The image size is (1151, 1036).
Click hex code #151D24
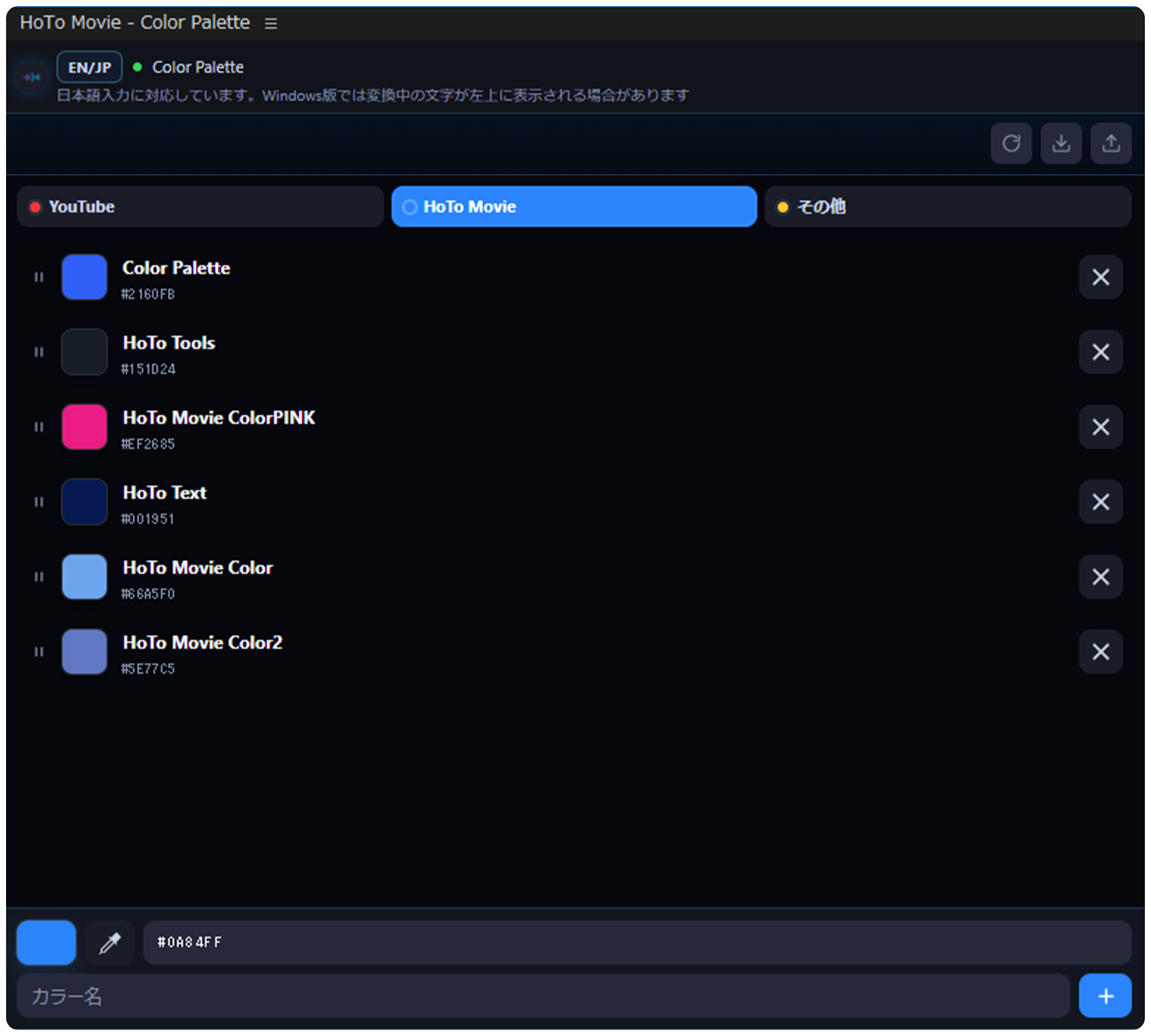click(x=149, y=369)
